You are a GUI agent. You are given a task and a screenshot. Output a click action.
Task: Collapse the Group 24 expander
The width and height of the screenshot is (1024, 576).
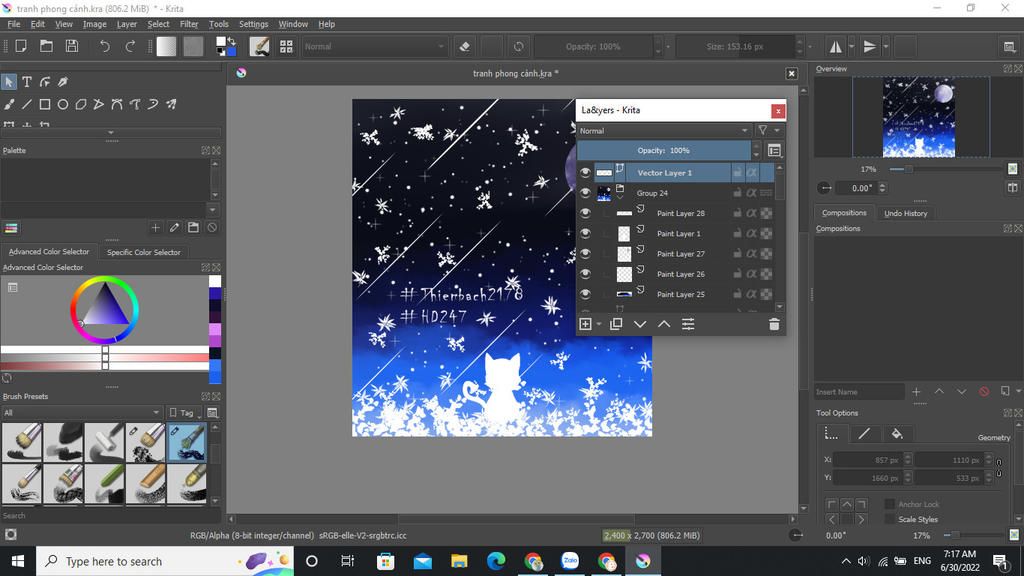[x=620, y=197]
